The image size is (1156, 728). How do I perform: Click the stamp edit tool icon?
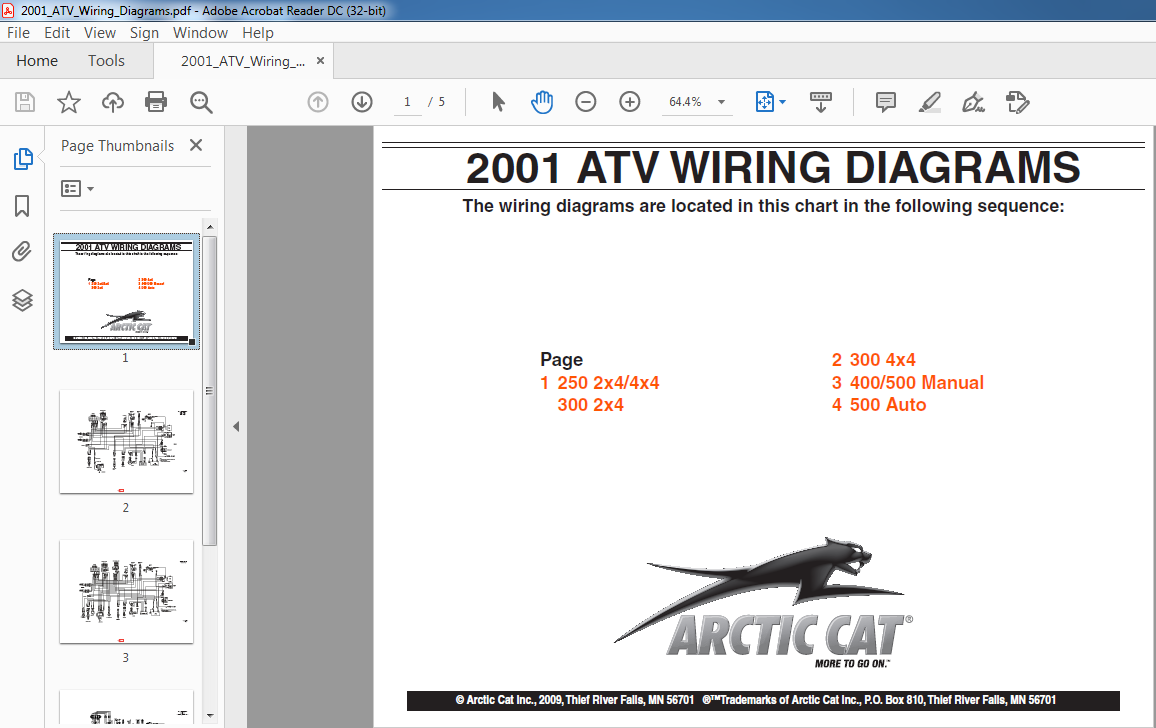coord(1017,102)
